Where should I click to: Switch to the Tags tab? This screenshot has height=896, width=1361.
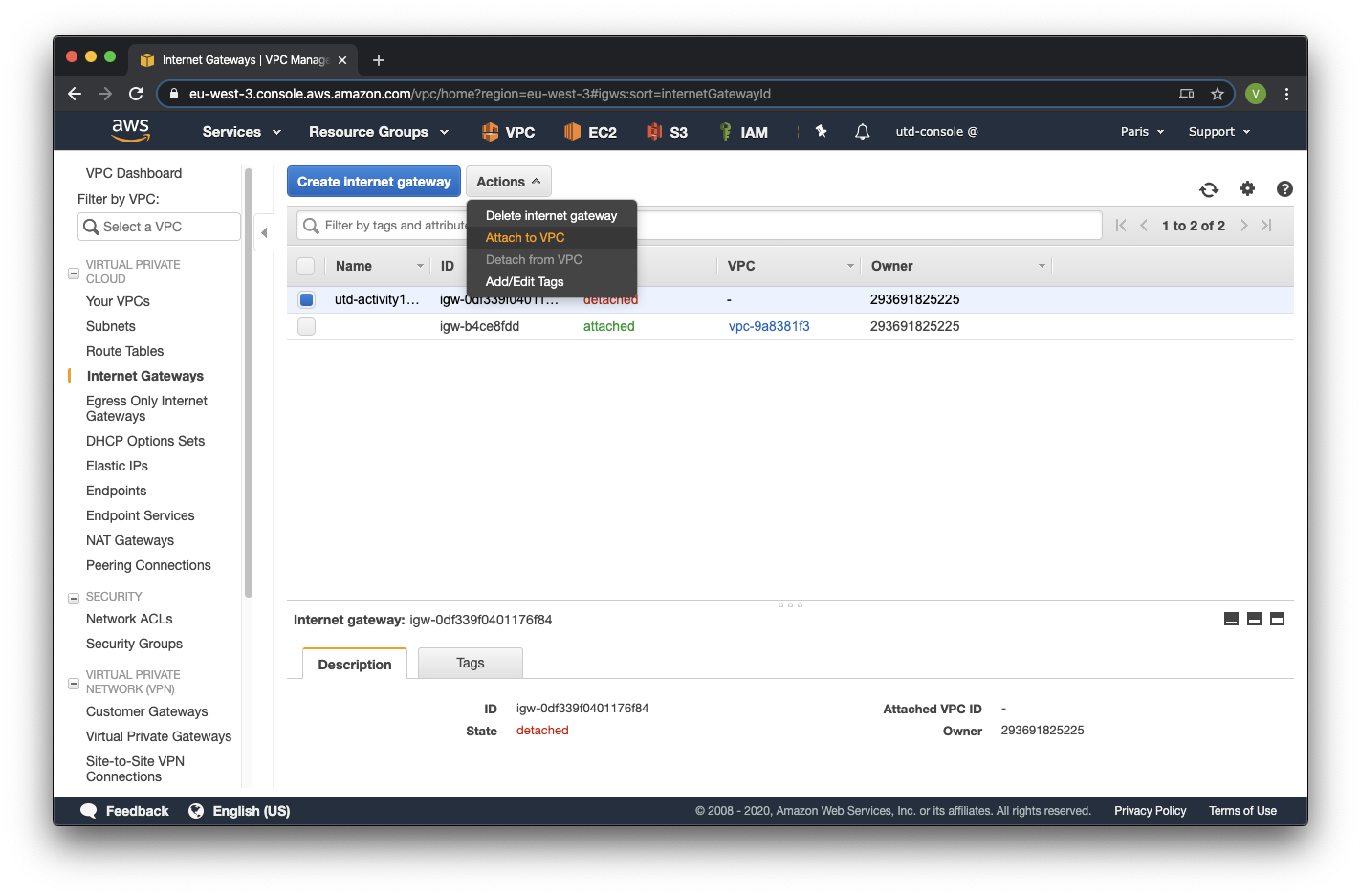pos(471,663)
